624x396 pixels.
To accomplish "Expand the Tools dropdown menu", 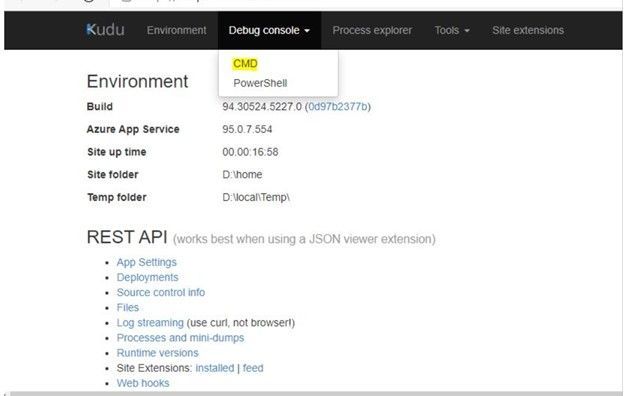I will point(452,30).
